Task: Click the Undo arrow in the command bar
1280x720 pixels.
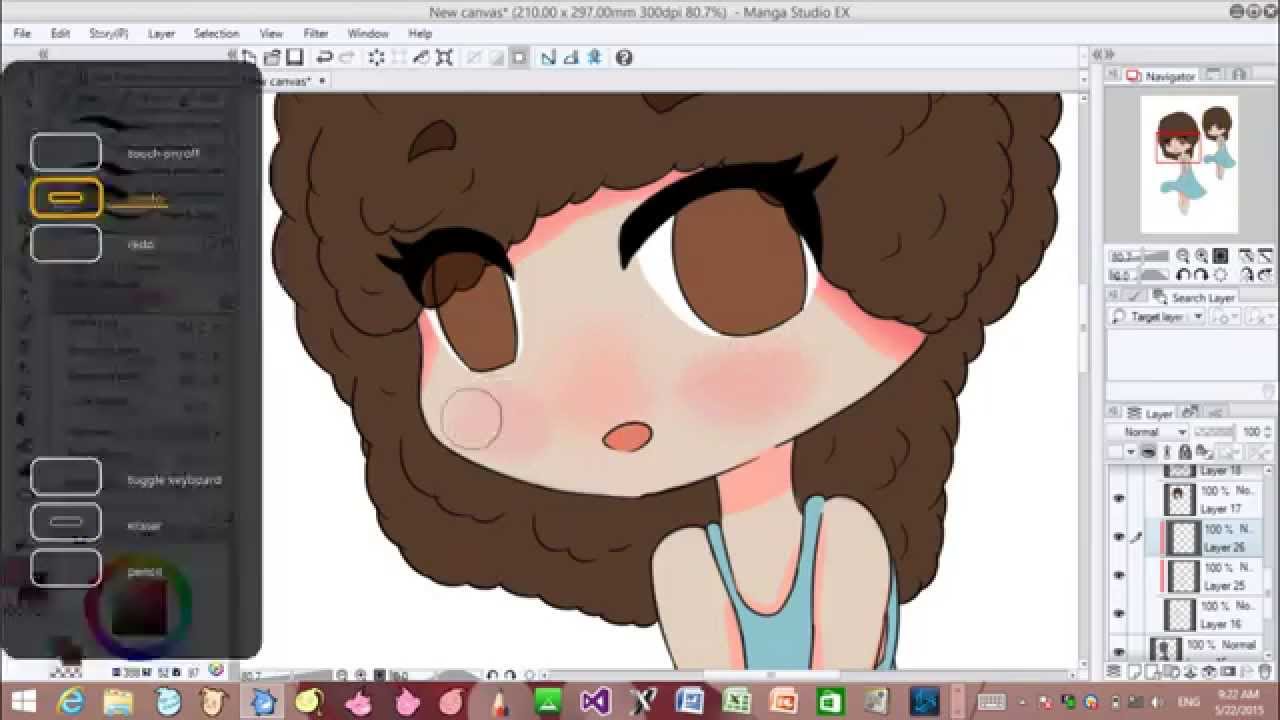Action: click(324, 58)
